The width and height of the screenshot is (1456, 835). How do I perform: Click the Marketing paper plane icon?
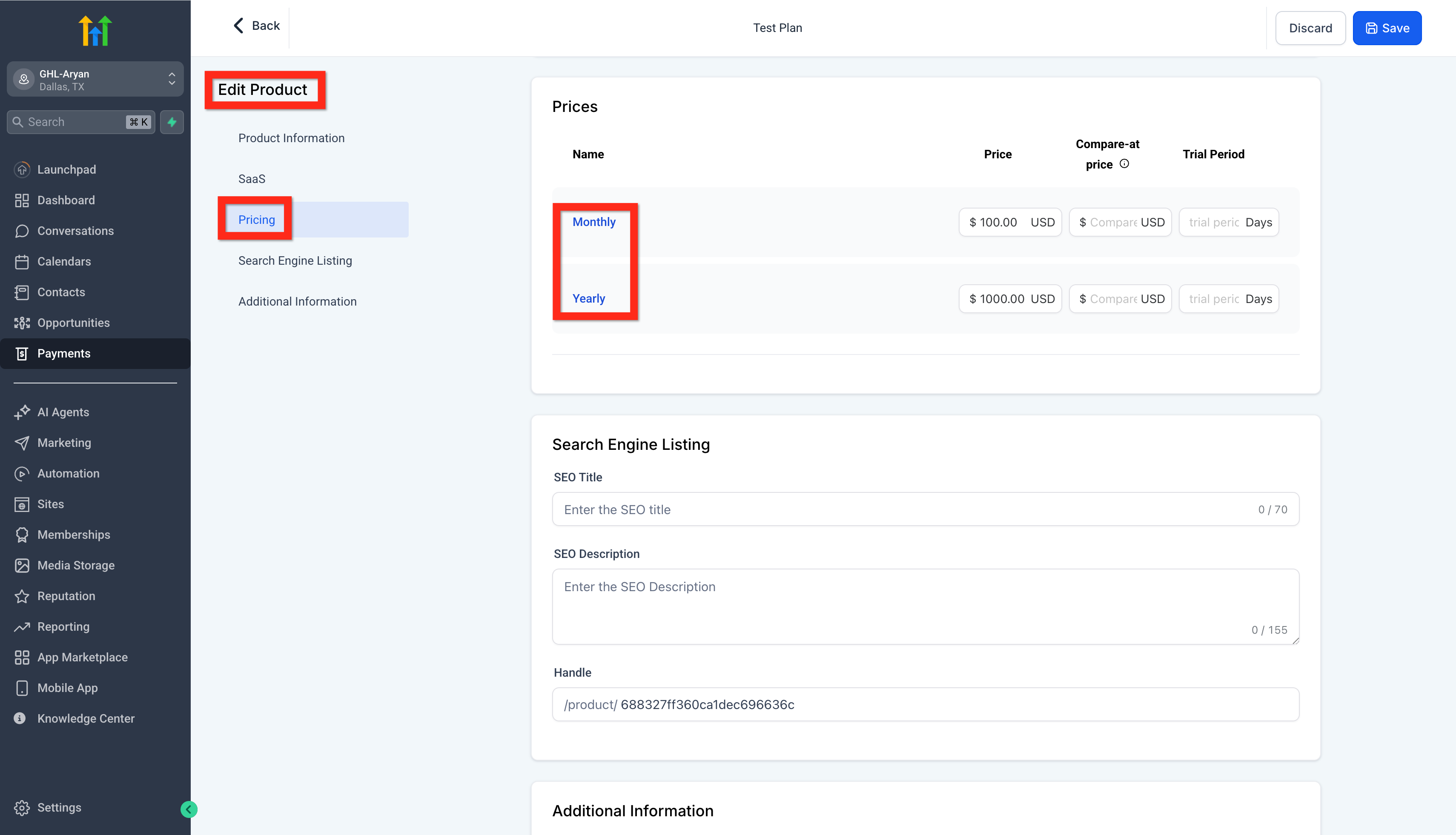click(22, 443)
